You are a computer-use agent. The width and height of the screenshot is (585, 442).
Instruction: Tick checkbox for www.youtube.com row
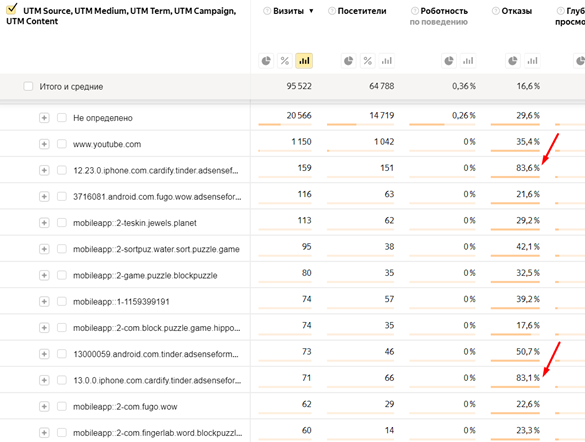point(62,144)
